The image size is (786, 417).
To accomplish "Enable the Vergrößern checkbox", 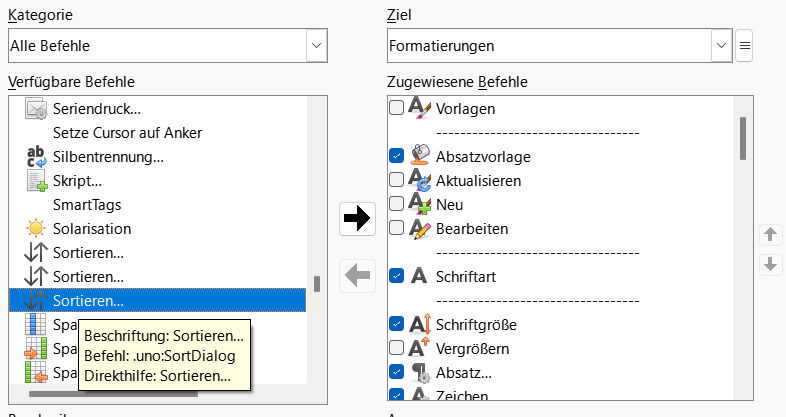I will point(397,348).
